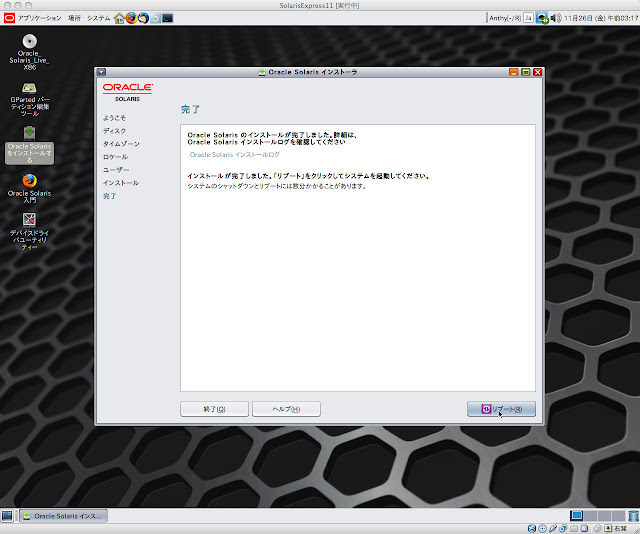Open the home folder panel launcher

click(119, 18)
